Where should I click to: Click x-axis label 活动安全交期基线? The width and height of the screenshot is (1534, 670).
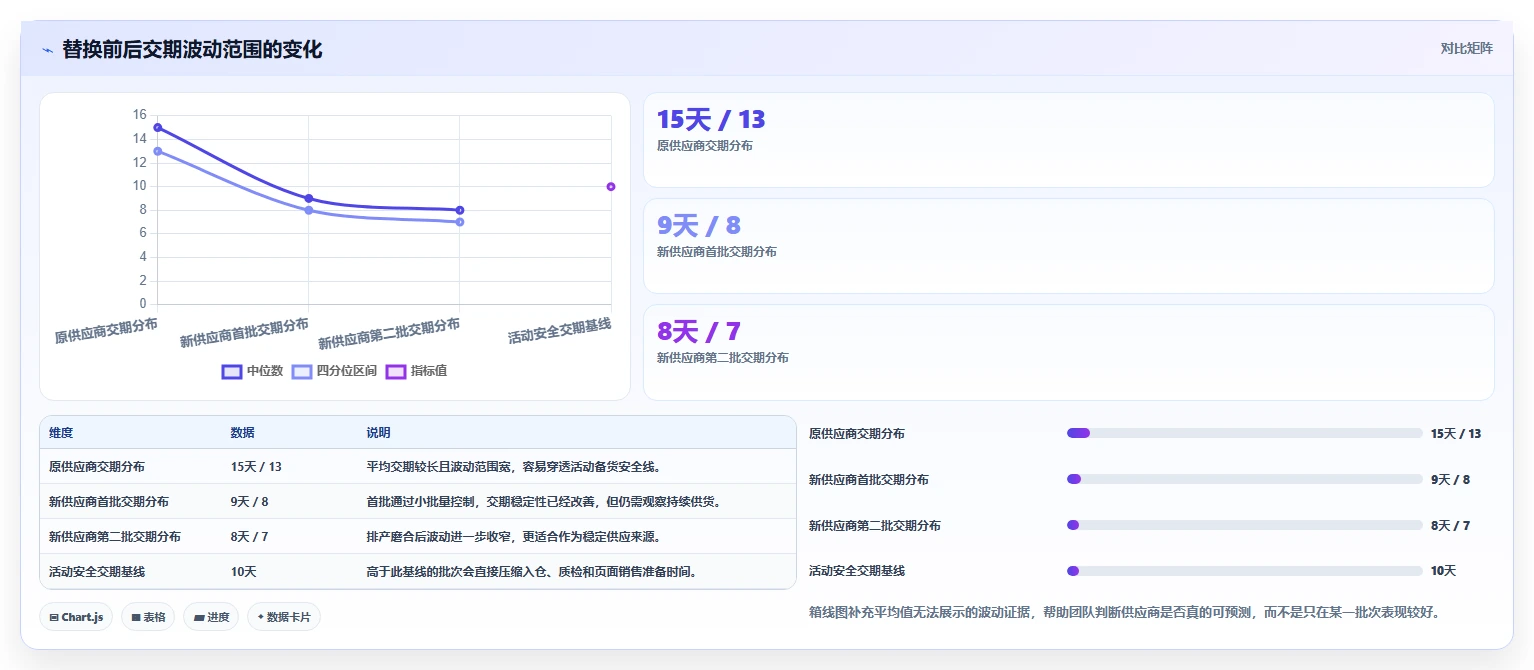point(559,330)
